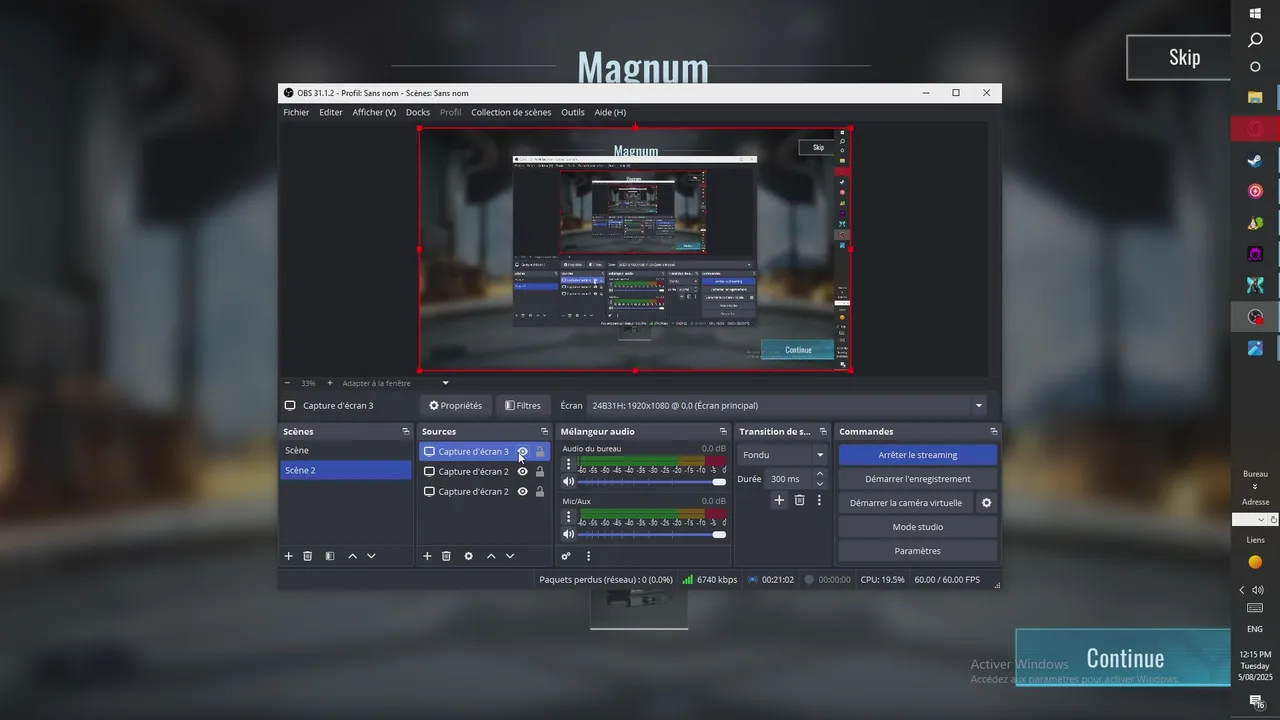
Task: Open Mic/Aux three-dot options
Action: click(x=569, y=517)
